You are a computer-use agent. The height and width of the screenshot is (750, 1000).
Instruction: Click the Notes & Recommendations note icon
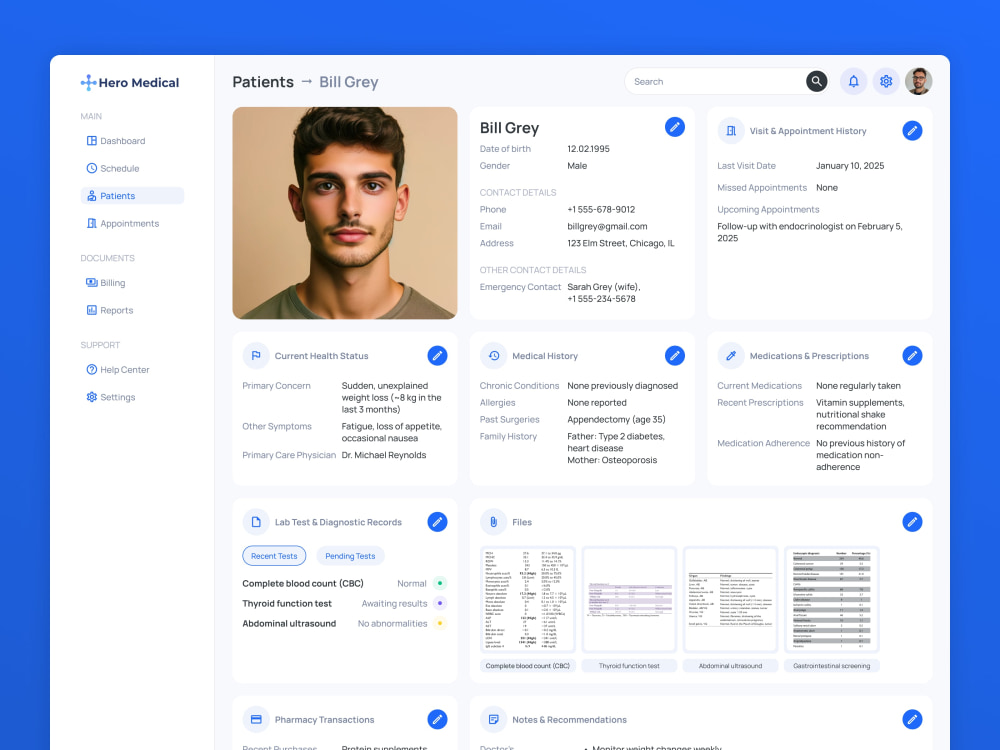pyautogui.click(x=494, y=719)
